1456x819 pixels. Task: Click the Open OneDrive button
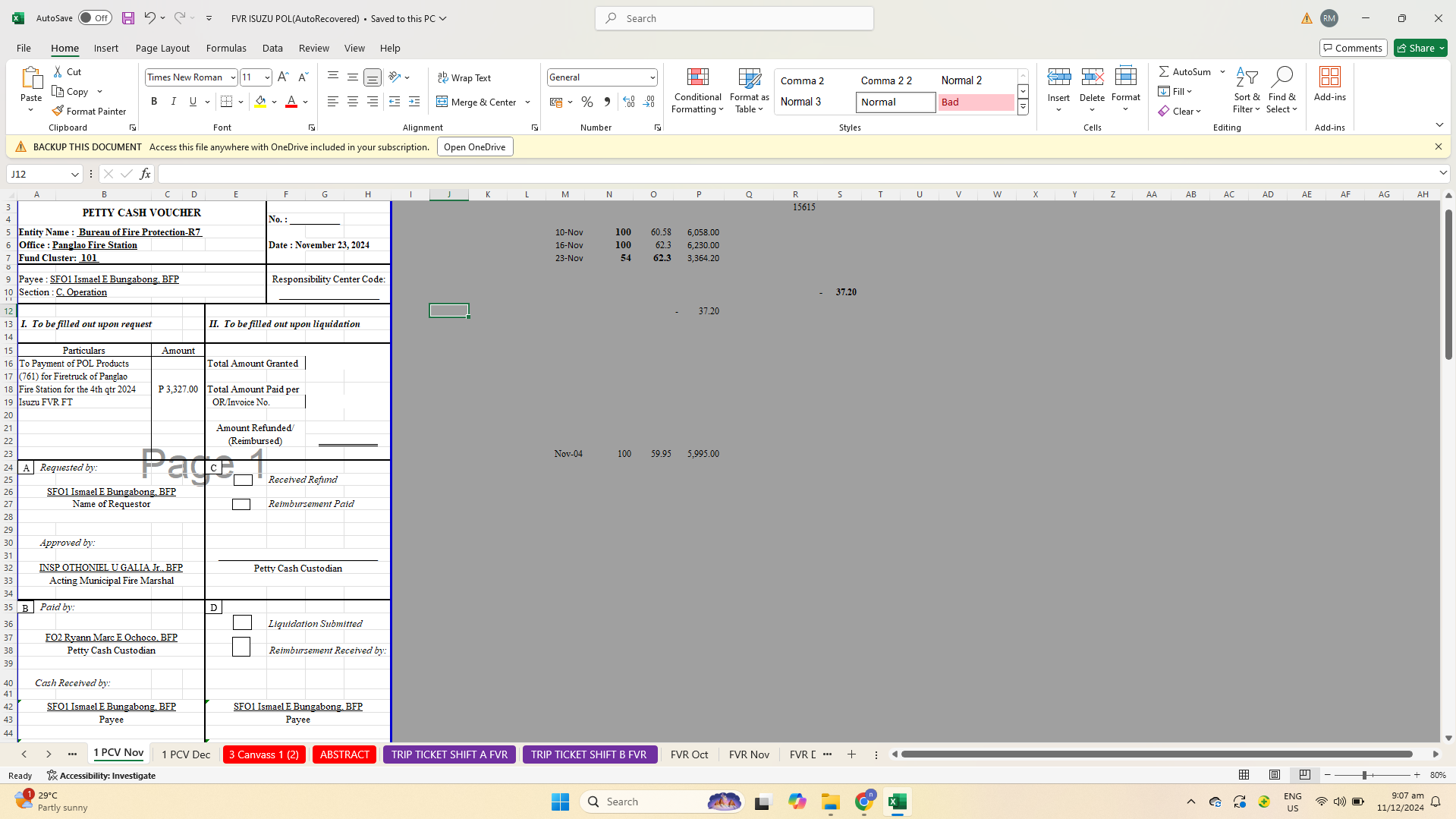click(475, 146)
